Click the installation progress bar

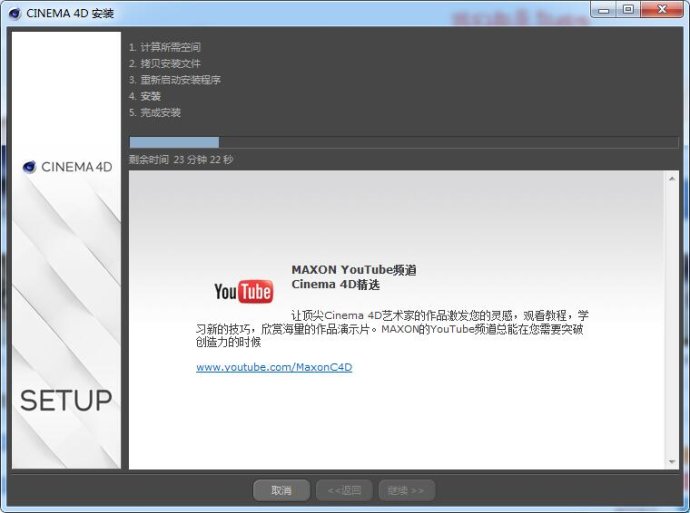[x=404, y=142]
